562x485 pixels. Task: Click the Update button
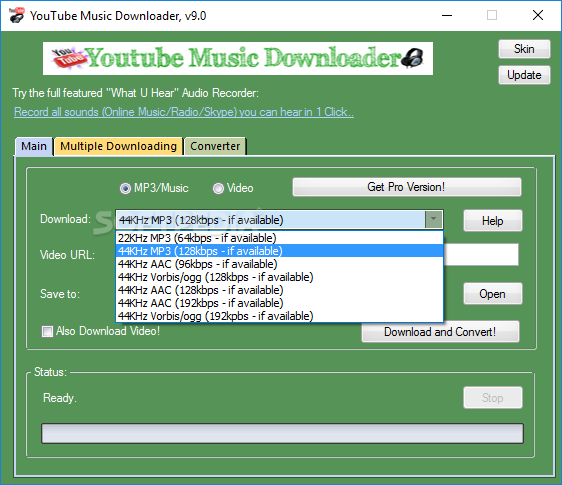pyautogui.click(x=524, y=75)
